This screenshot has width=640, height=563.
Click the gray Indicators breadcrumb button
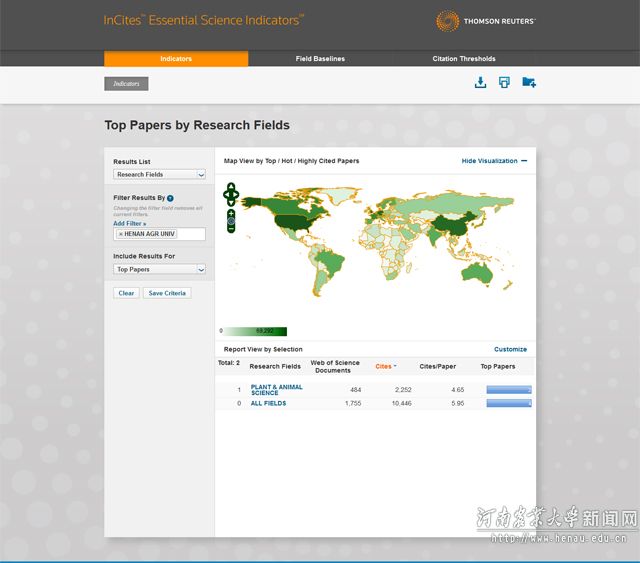[126, 84]
